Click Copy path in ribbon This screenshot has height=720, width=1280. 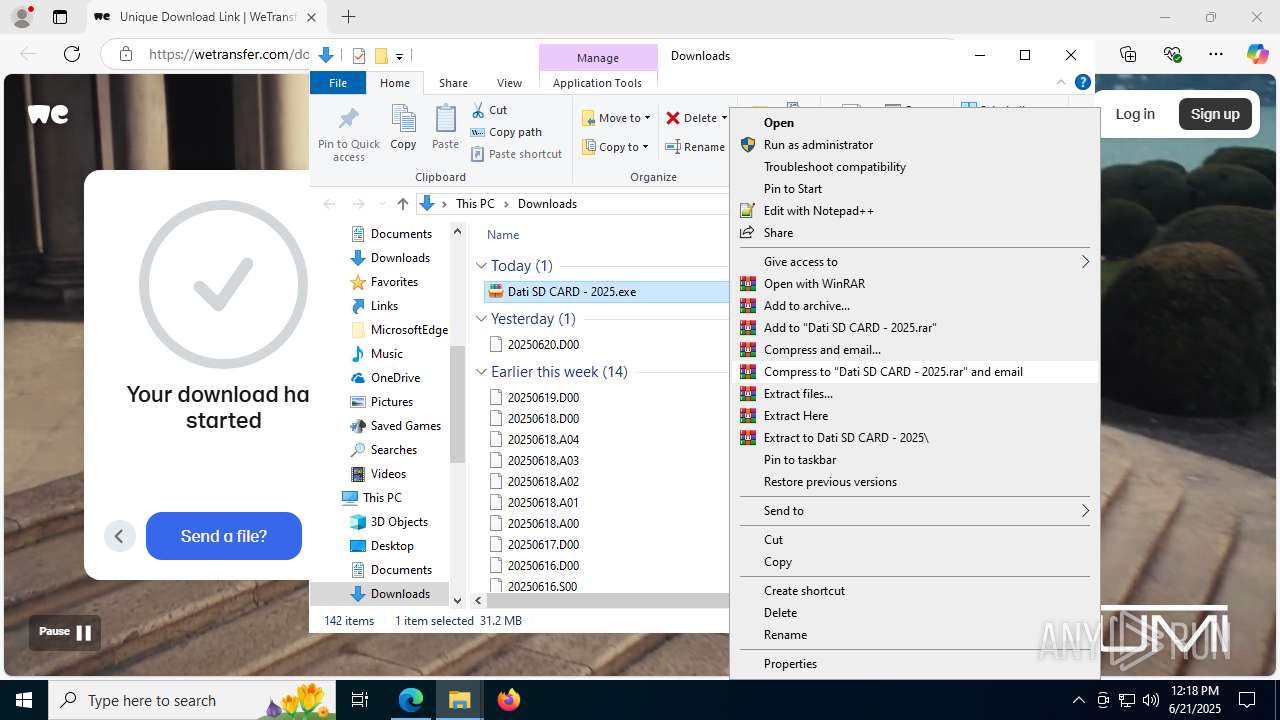click(506, 132)
